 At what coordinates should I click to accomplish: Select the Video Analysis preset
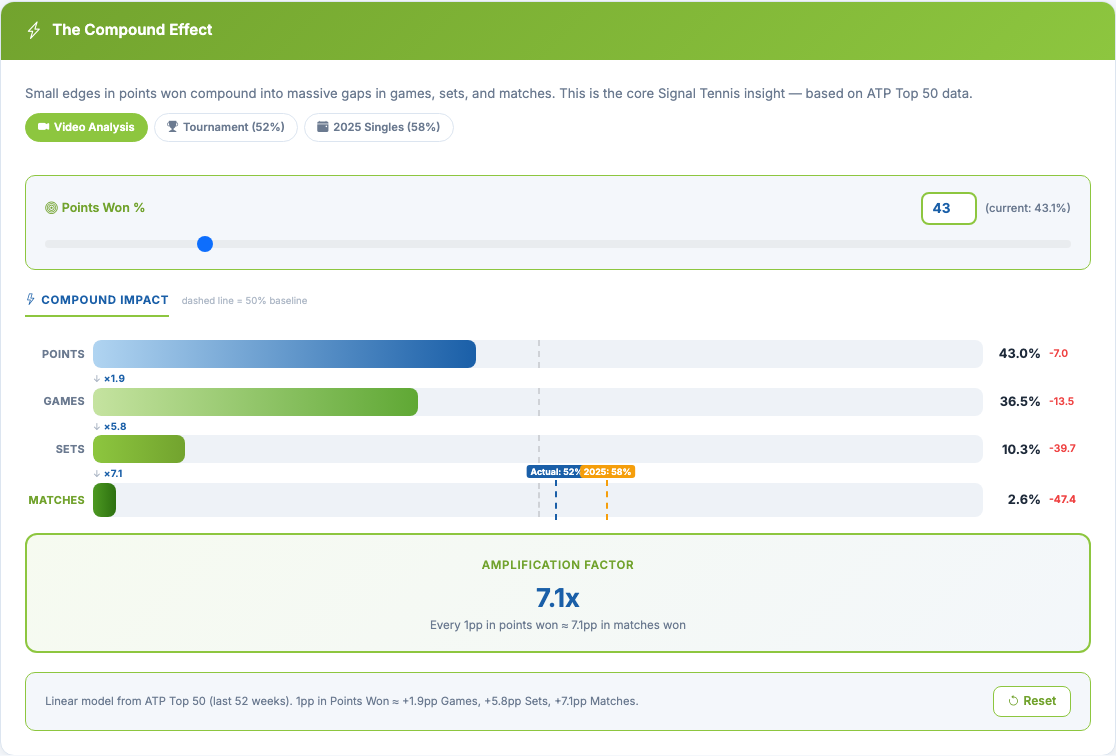[x=86, y=128]
